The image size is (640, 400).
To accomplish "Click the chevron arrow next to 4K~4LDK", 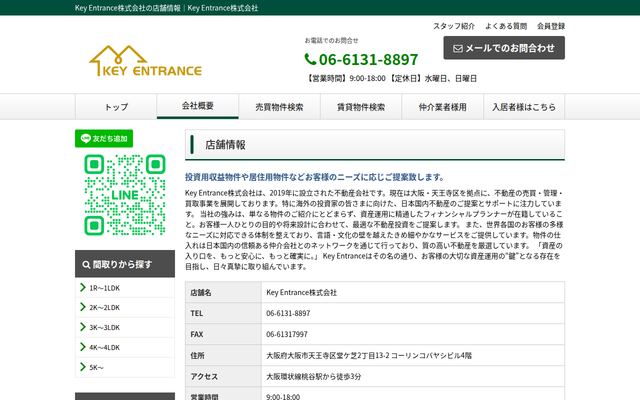I will coord(83,347).
